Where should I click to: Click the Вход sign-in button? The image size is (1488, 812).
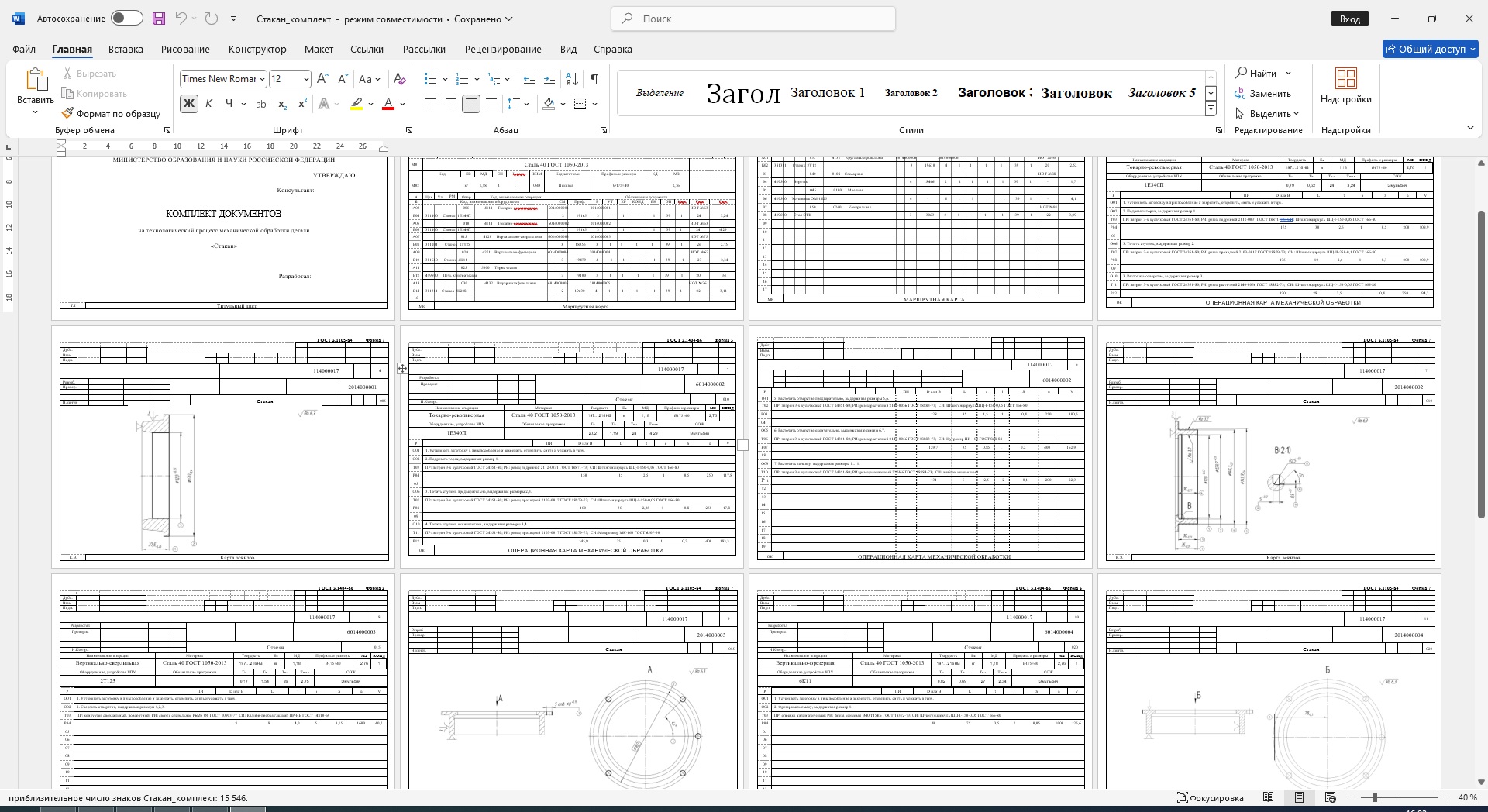coord(1350,19)
